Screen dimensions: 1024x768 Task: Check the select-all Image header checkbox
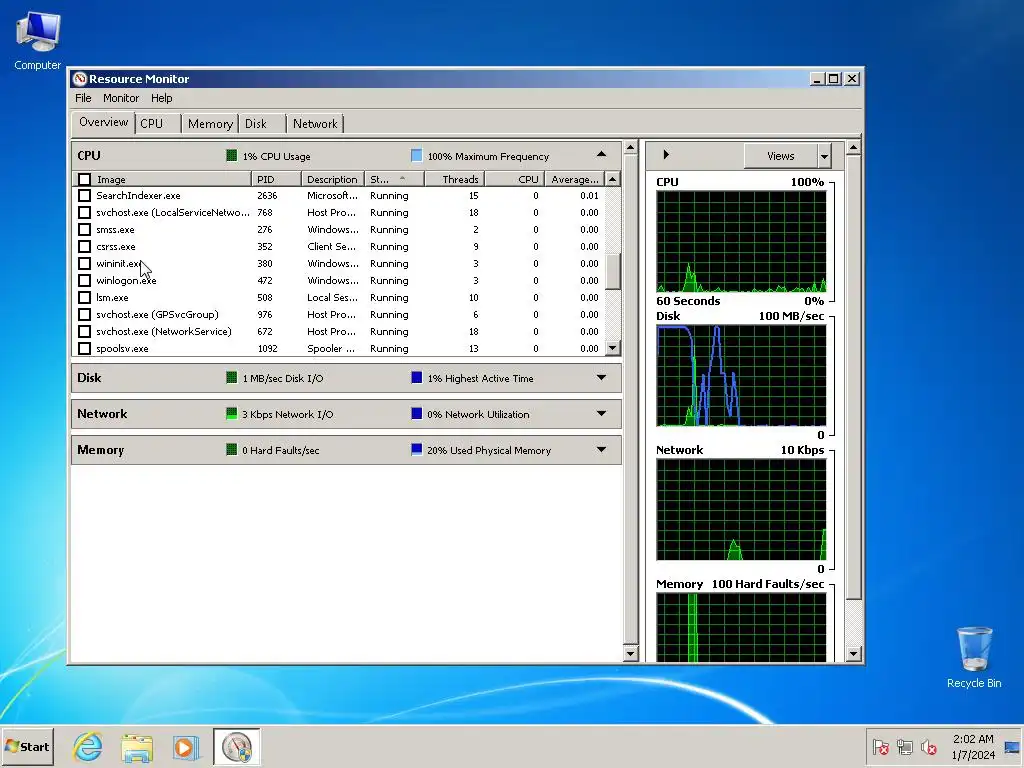click(84, 179)
